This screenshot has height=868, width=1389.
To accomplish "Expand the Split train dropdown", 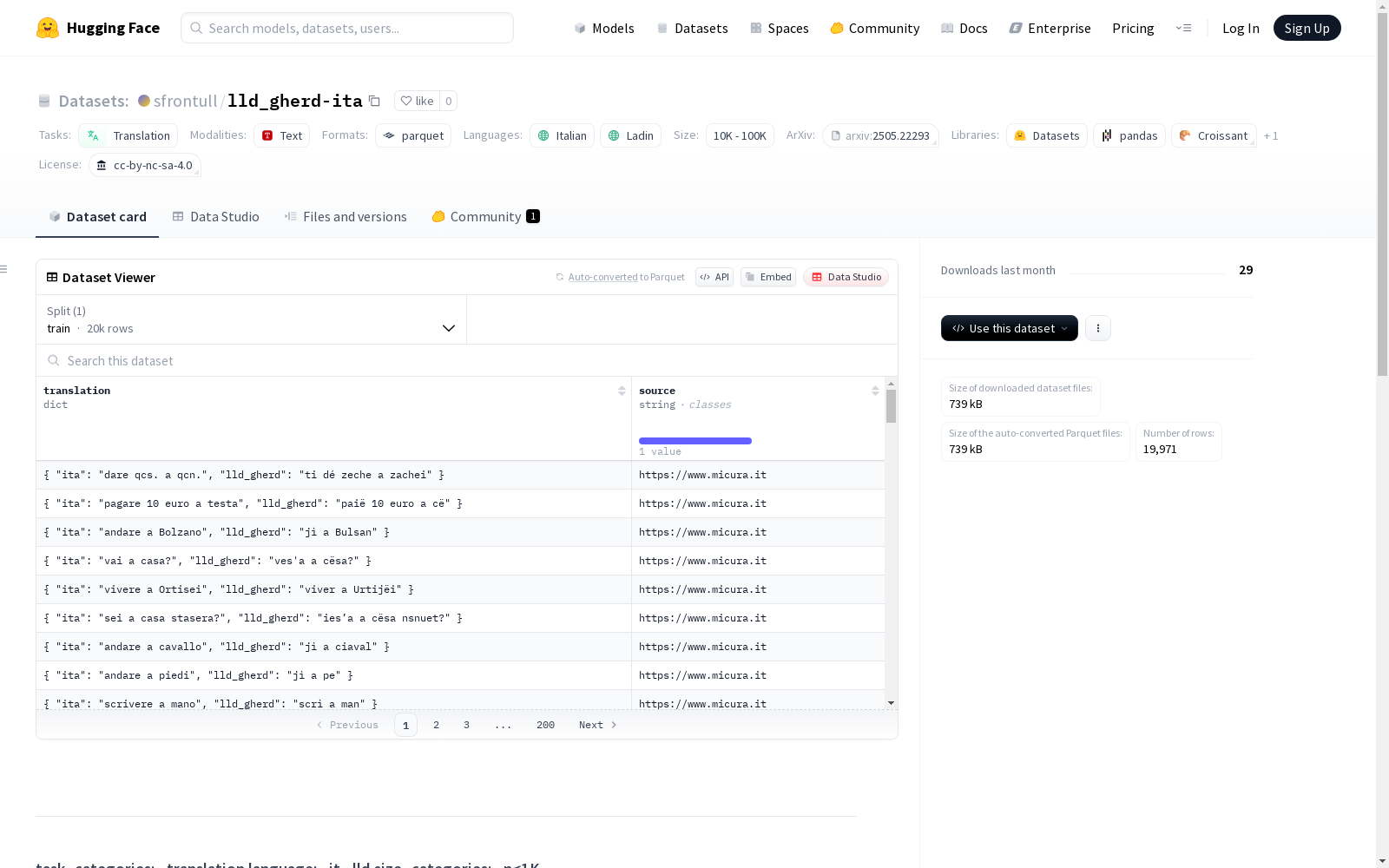I will tap(252, 319).
